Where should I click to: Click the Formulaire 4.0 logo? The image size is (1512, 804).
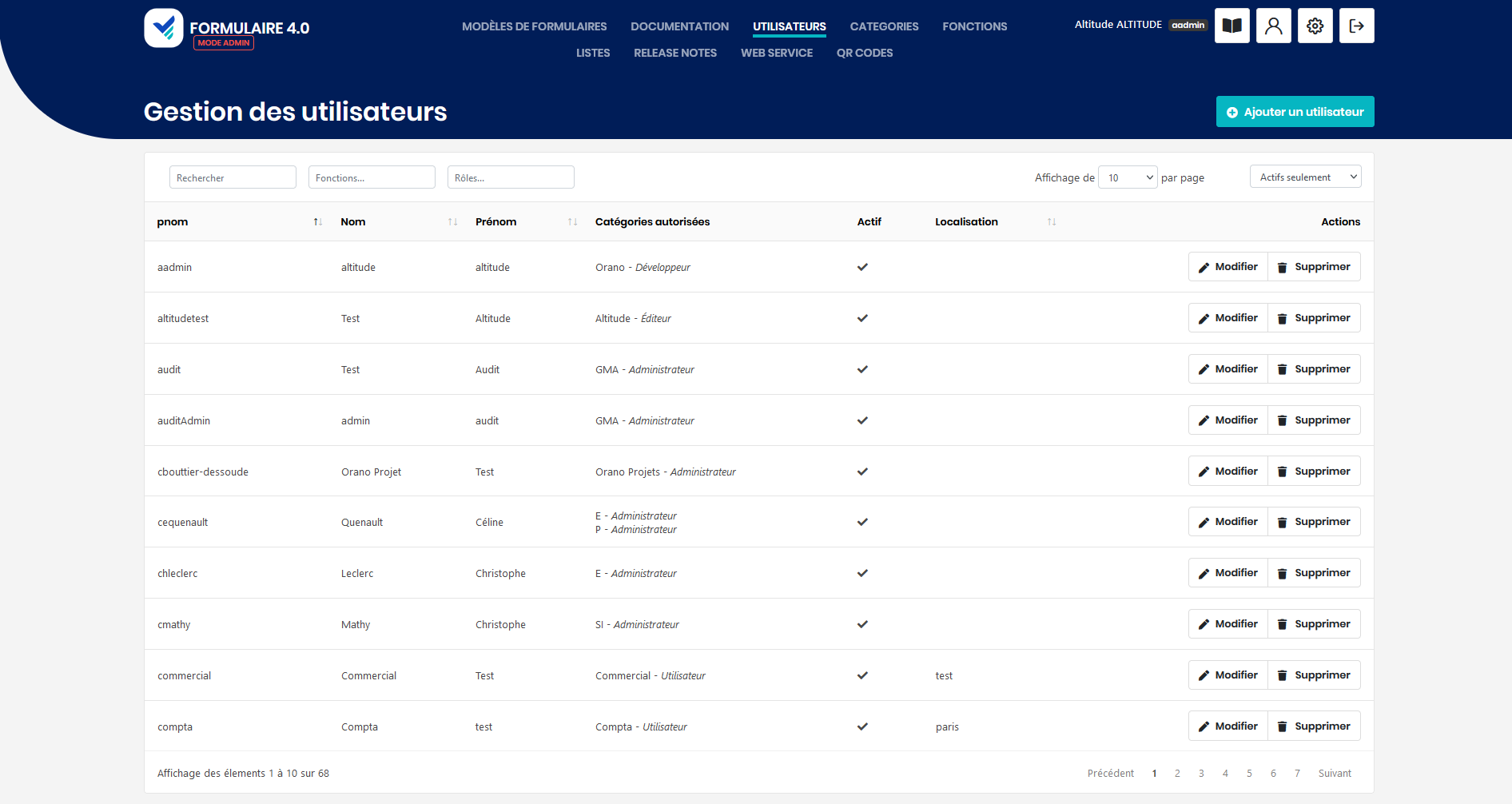pyautogui.click(x=227, y=29)
